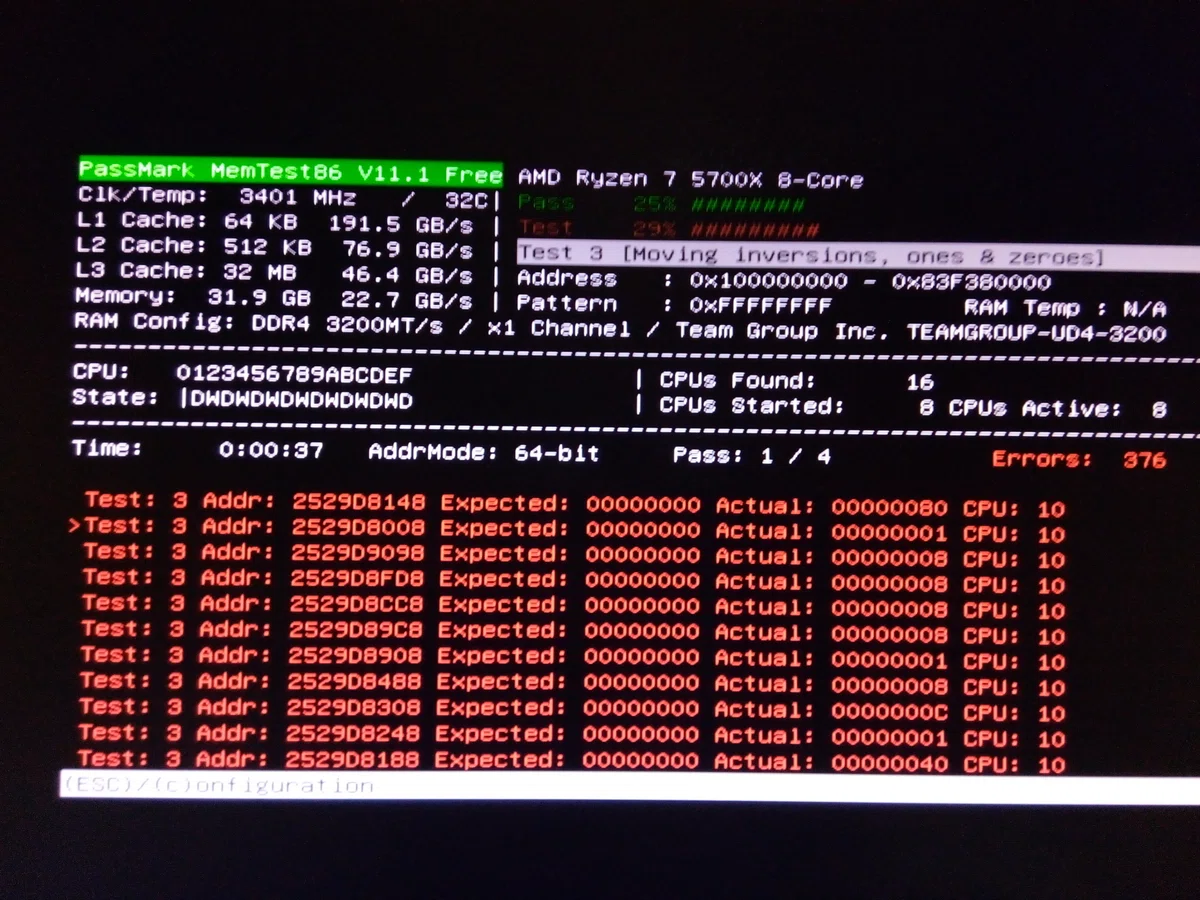Select the error row with Addr 2529D8188

[572, 761]
